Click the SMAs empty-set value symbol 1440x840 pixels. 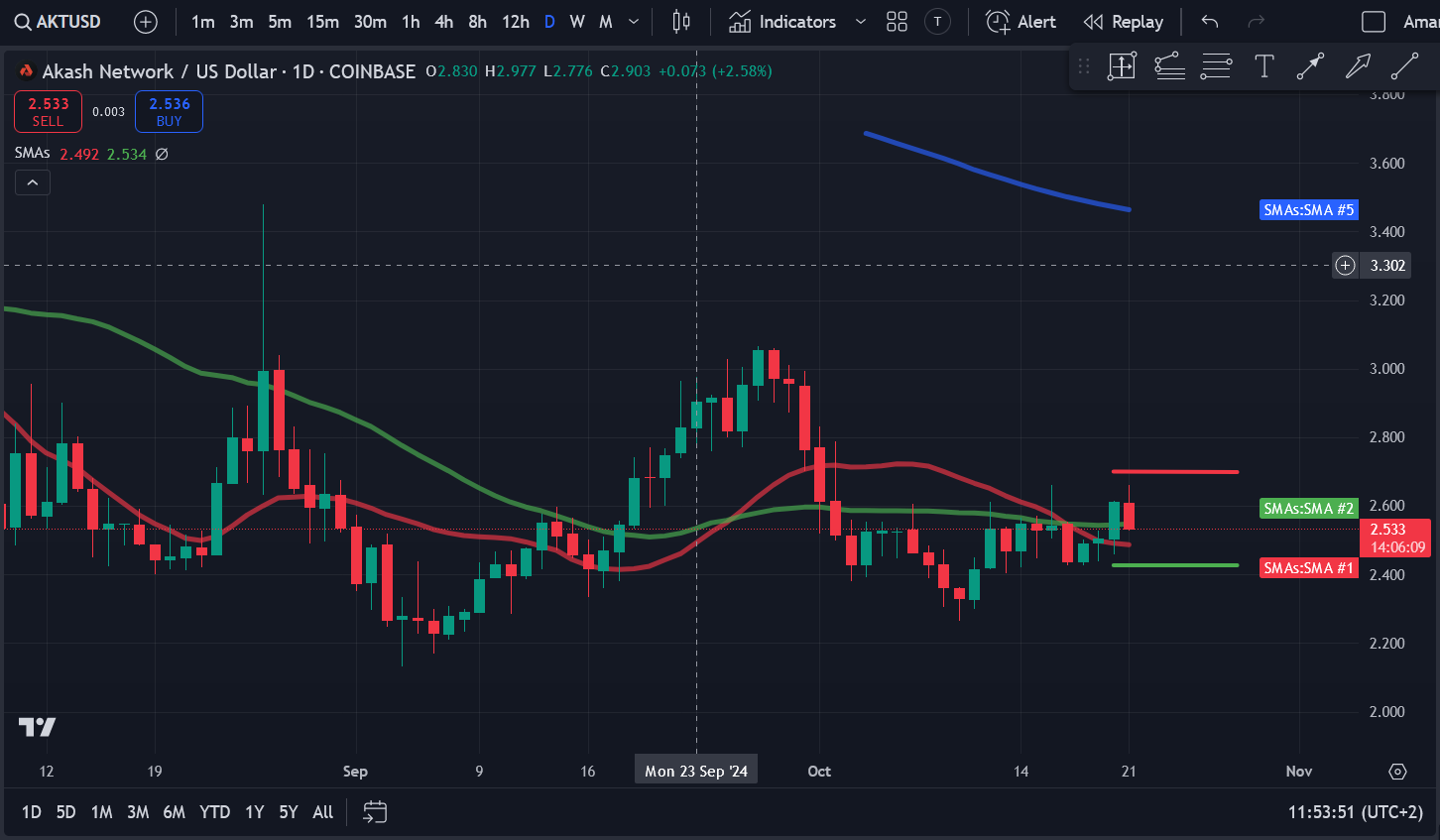tap(162, 154)
